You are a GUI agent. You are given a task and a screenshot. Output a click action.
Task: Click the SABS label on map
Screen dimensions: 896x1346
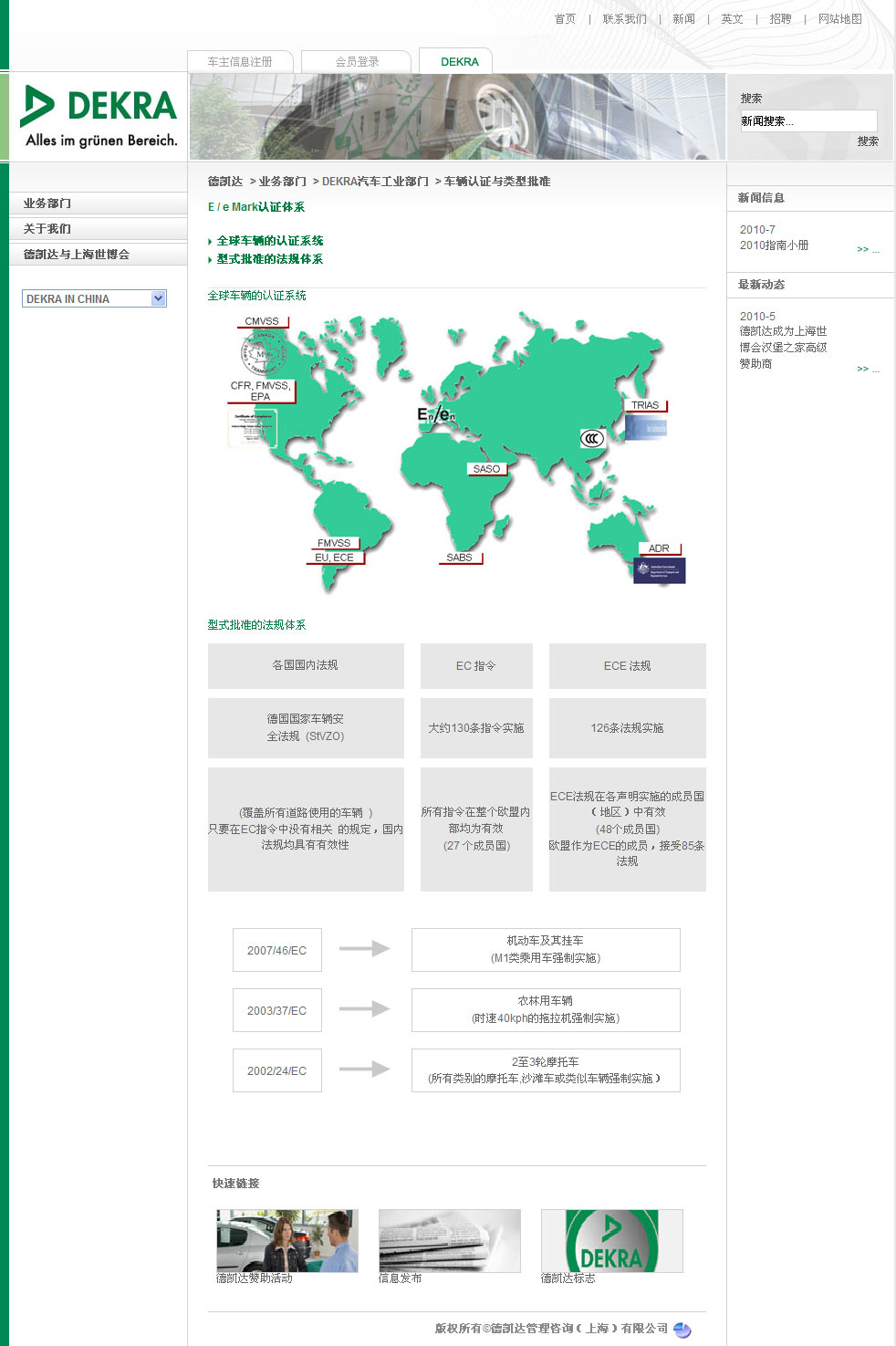(x=460, y=558)
